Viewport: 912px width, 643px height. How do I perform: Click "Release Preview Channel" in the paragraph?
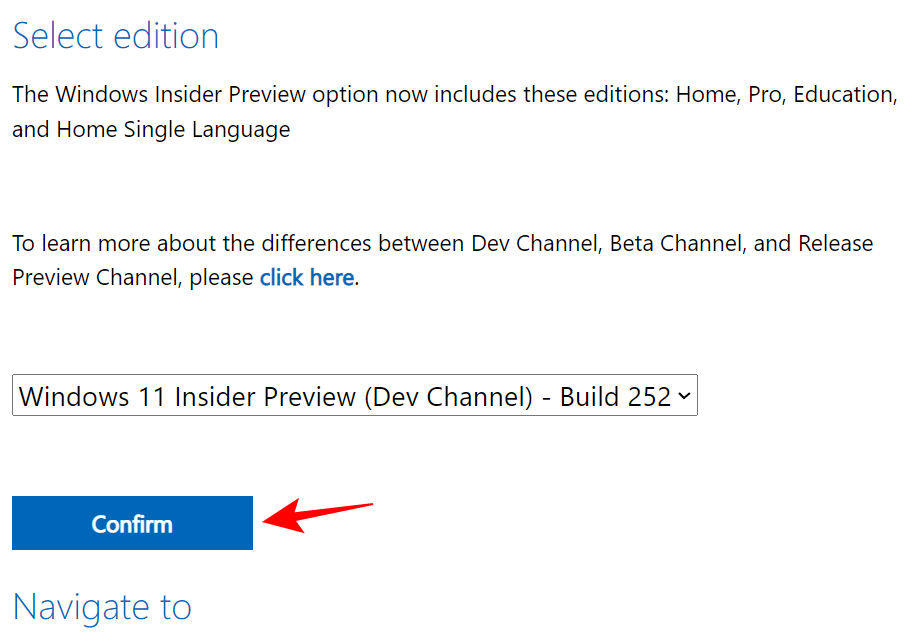point(830,244)
